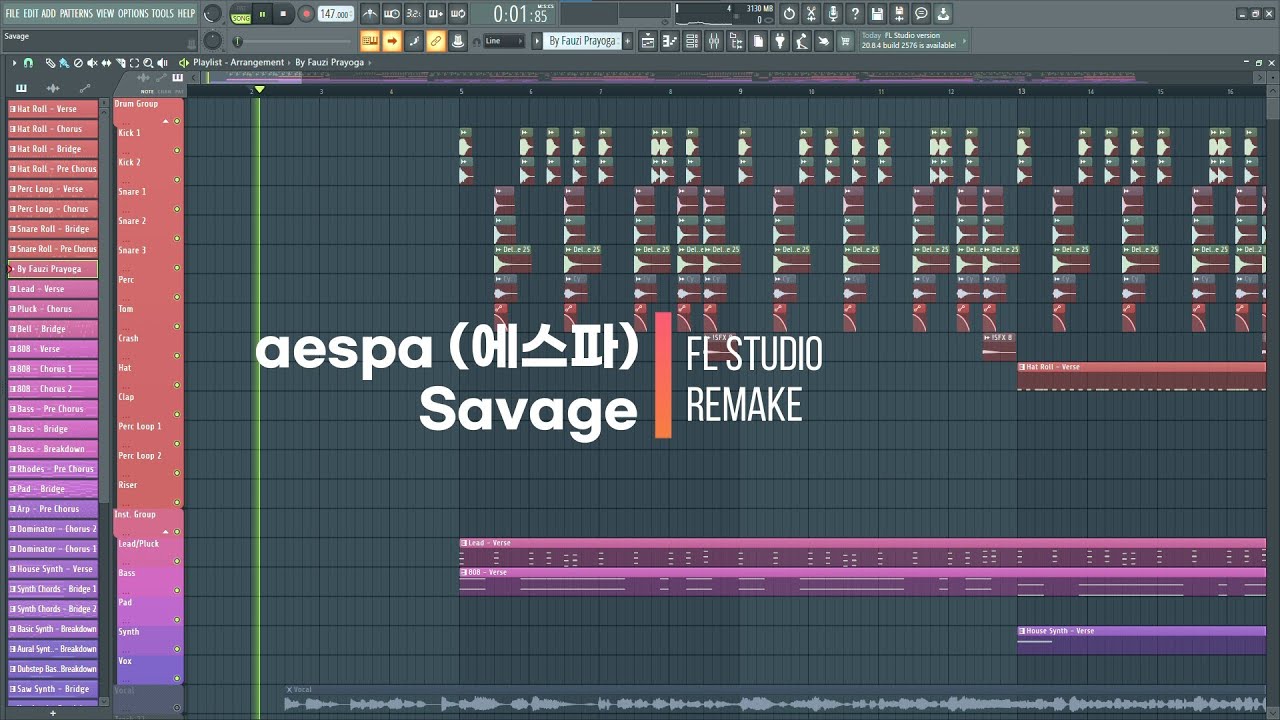Open the OPTIONS menu

[x=133, y=13]
